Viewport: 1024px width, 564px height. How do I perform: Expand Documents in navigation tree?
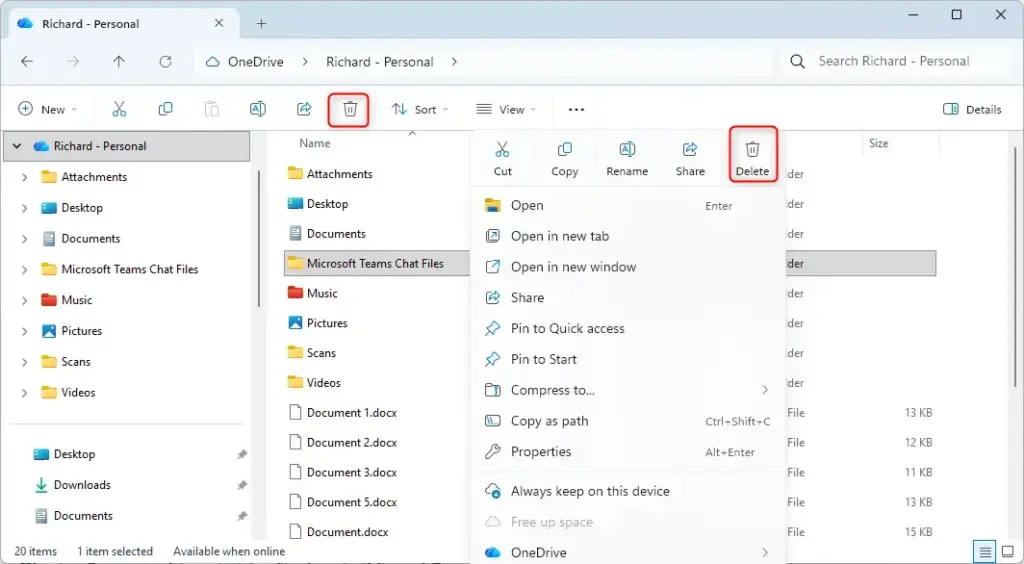tap(24, 239)
